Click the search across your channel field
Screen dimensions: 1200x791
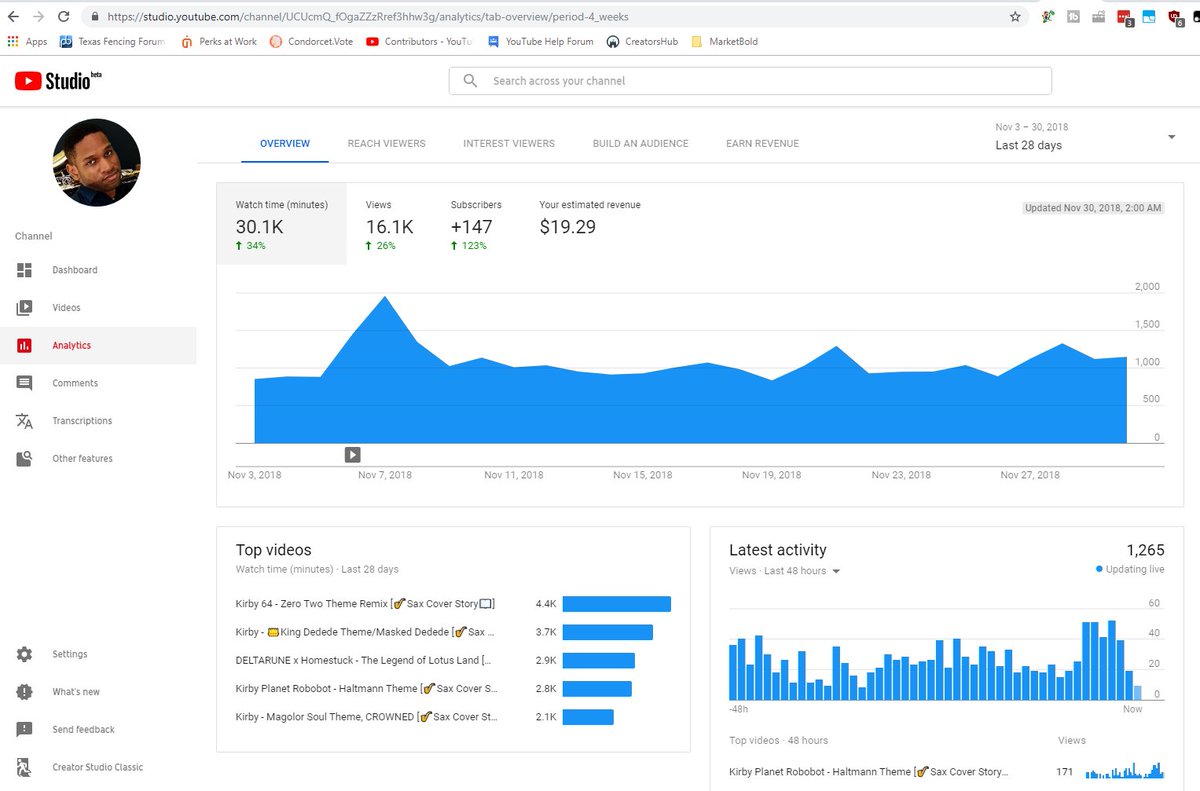750,81
